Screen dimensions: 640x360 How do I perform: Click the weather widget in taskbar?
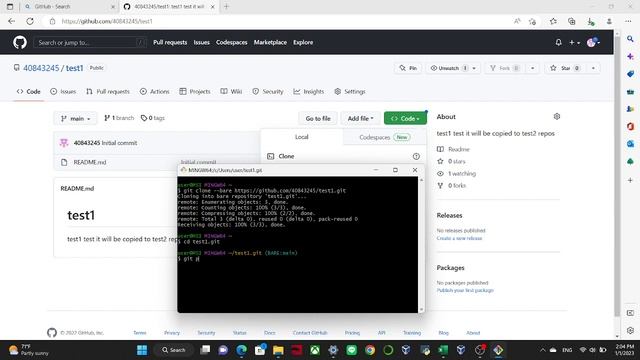tap(29, 350)
